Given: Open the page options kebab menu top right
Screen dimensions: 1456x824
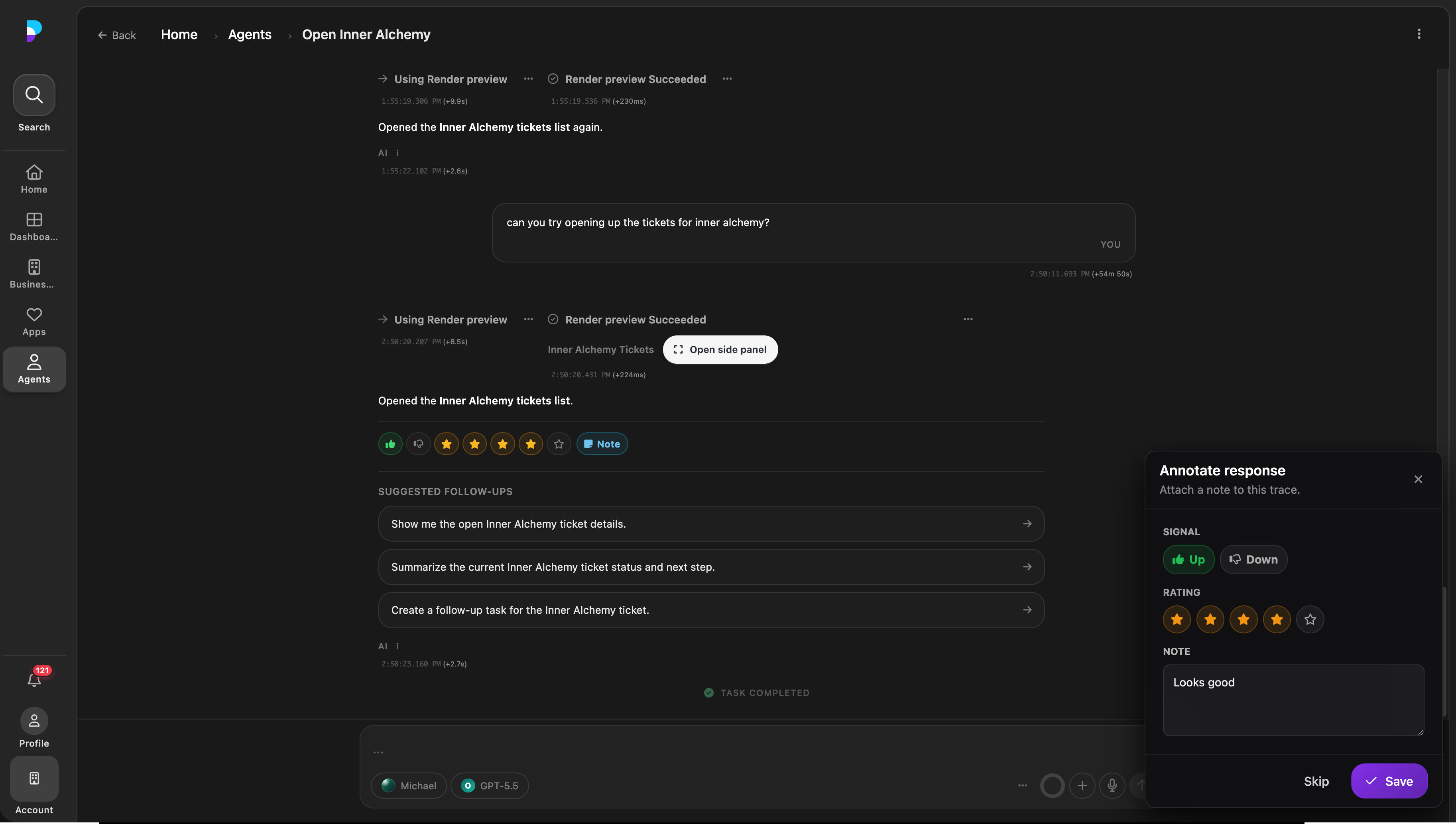Looking at the screenshot, I should pyautogui.click(x=1418, y=34).
